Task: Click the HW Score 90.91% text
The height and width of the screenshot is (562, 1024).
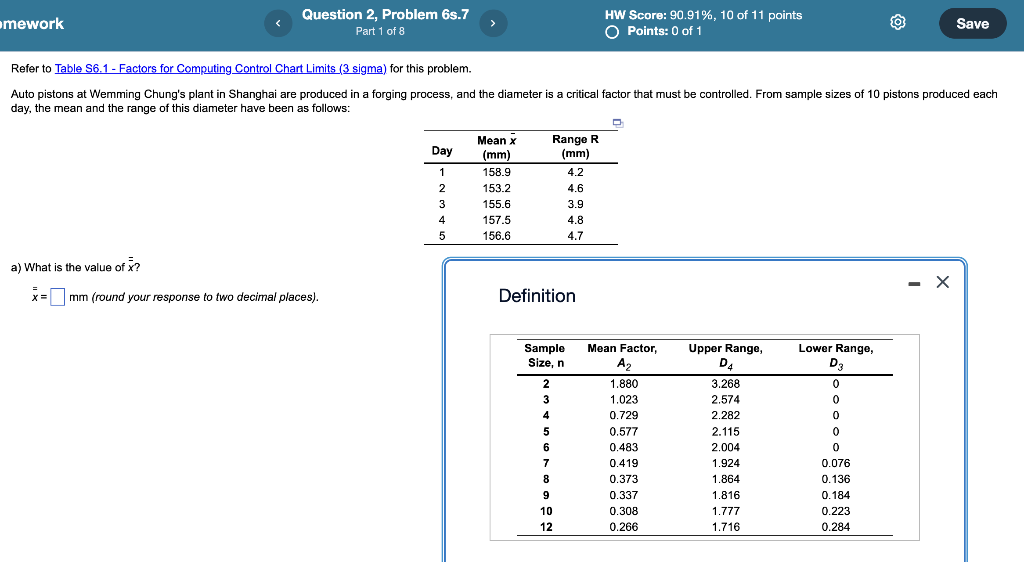Action: 703,15
